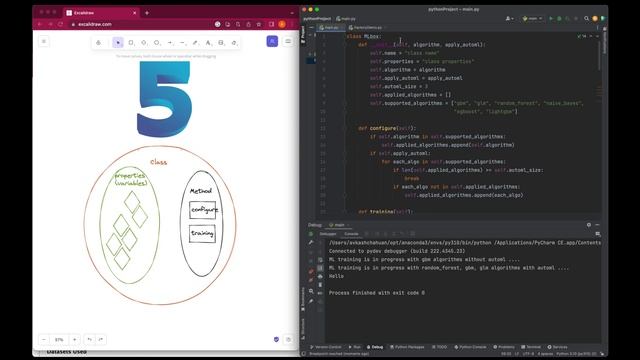Reset Excalidraw zoom percentage
Image resolution: width=640 pixels, height=360 pixels.
[x=59, y=339]
